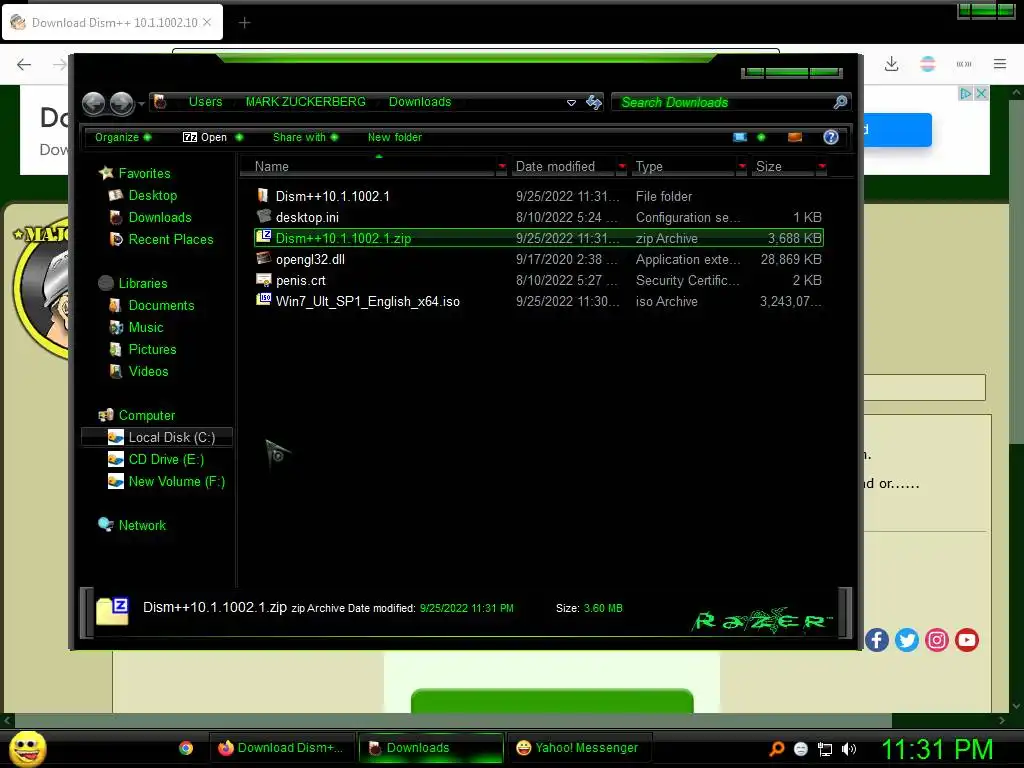The image size is (1024, 768).
Task: Select Documents library
Action: click(x=161, y=305)
